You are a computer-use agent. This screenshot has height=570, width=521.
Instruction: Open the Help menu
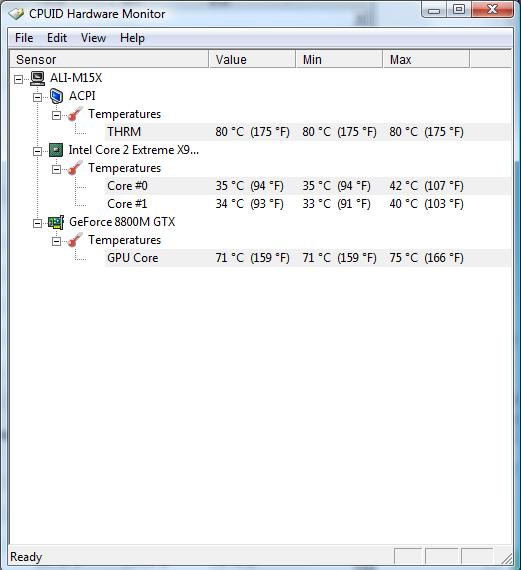click(132, 38)
